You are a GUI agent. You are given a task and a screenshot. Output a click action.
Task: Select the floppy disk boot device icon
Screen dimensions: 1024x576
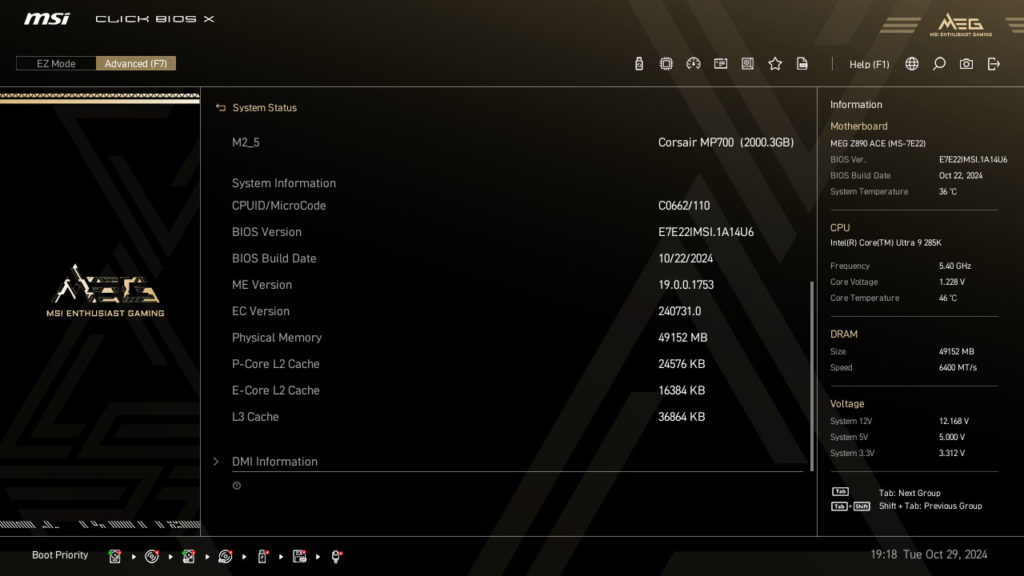[x=300, y=556]
